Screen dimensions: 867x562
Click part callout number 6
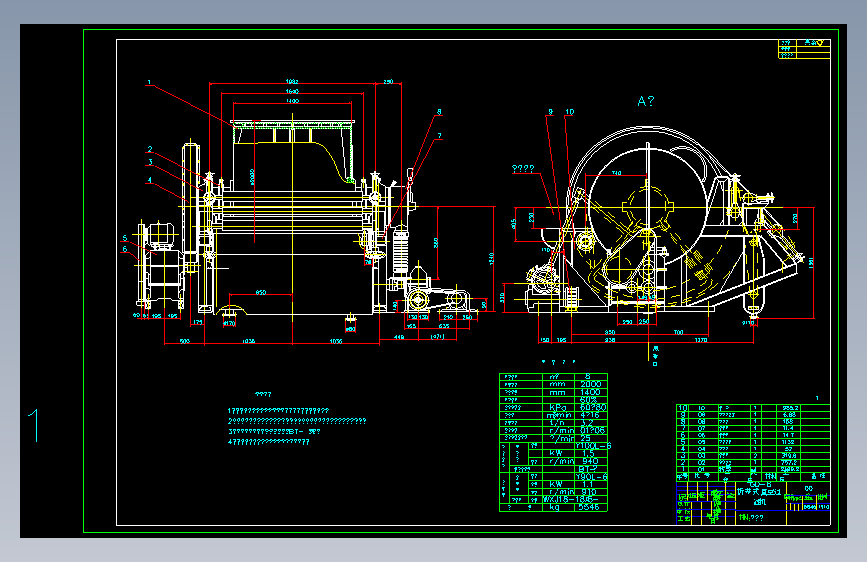125,249
